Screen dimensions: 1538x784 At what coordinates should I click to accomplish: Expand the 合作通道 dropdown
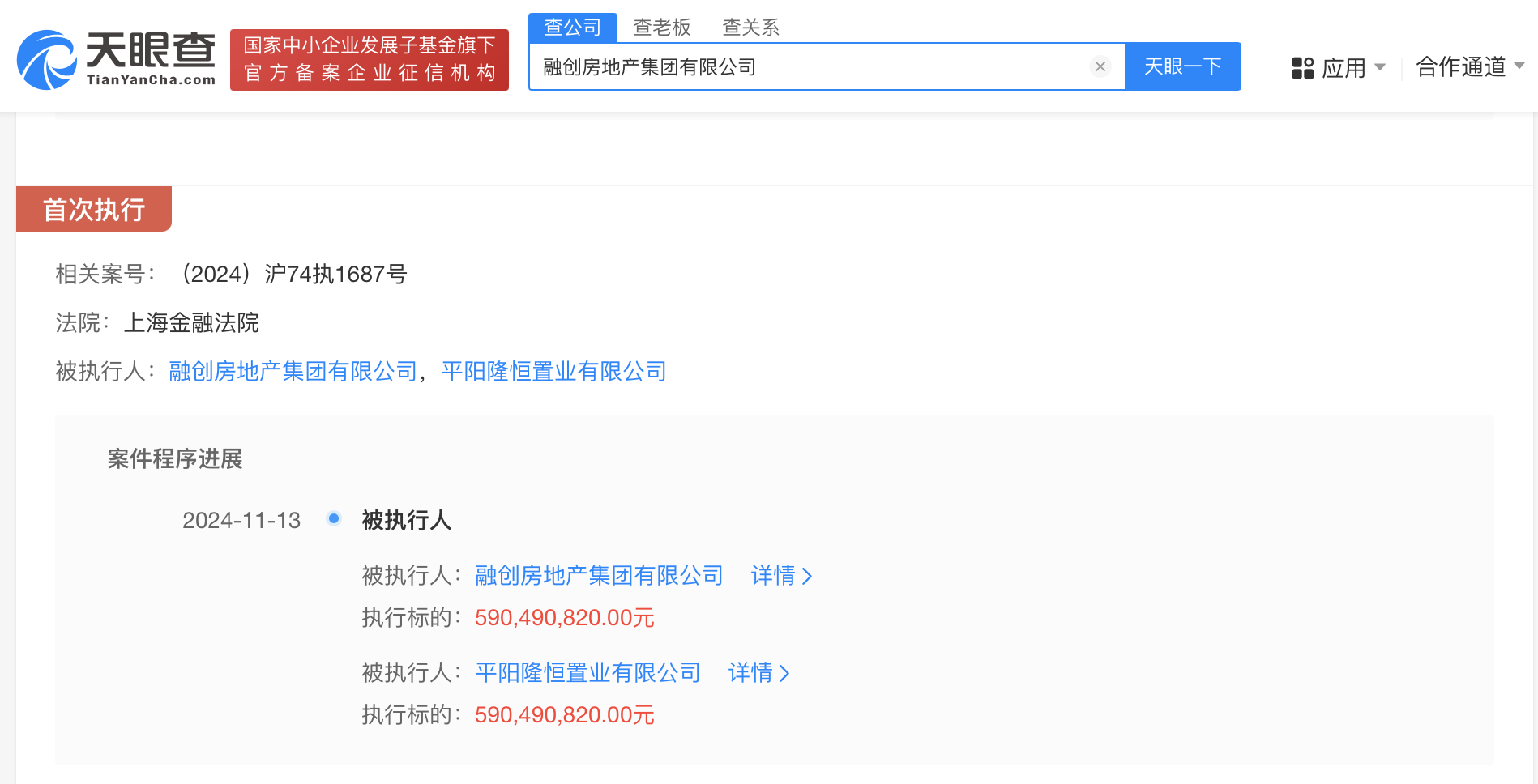1470,66
